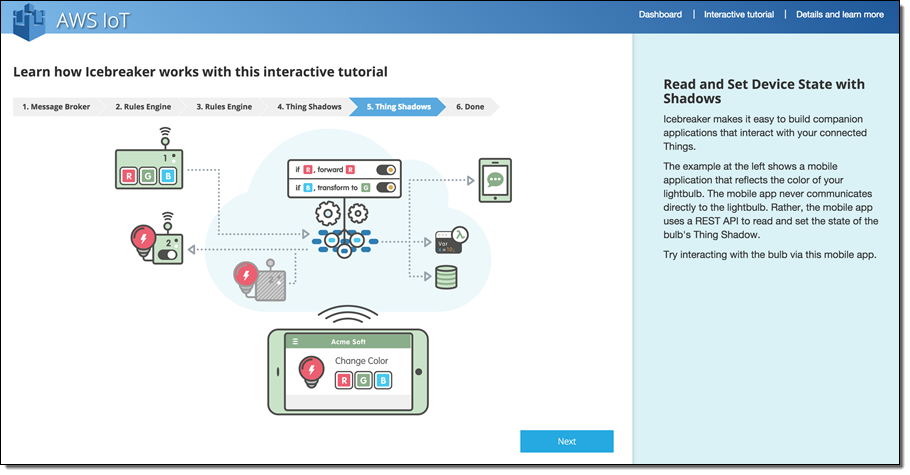The image size is (910, 475).
Task: Click the AWS IoT cube logo
Action: [28, 18]
